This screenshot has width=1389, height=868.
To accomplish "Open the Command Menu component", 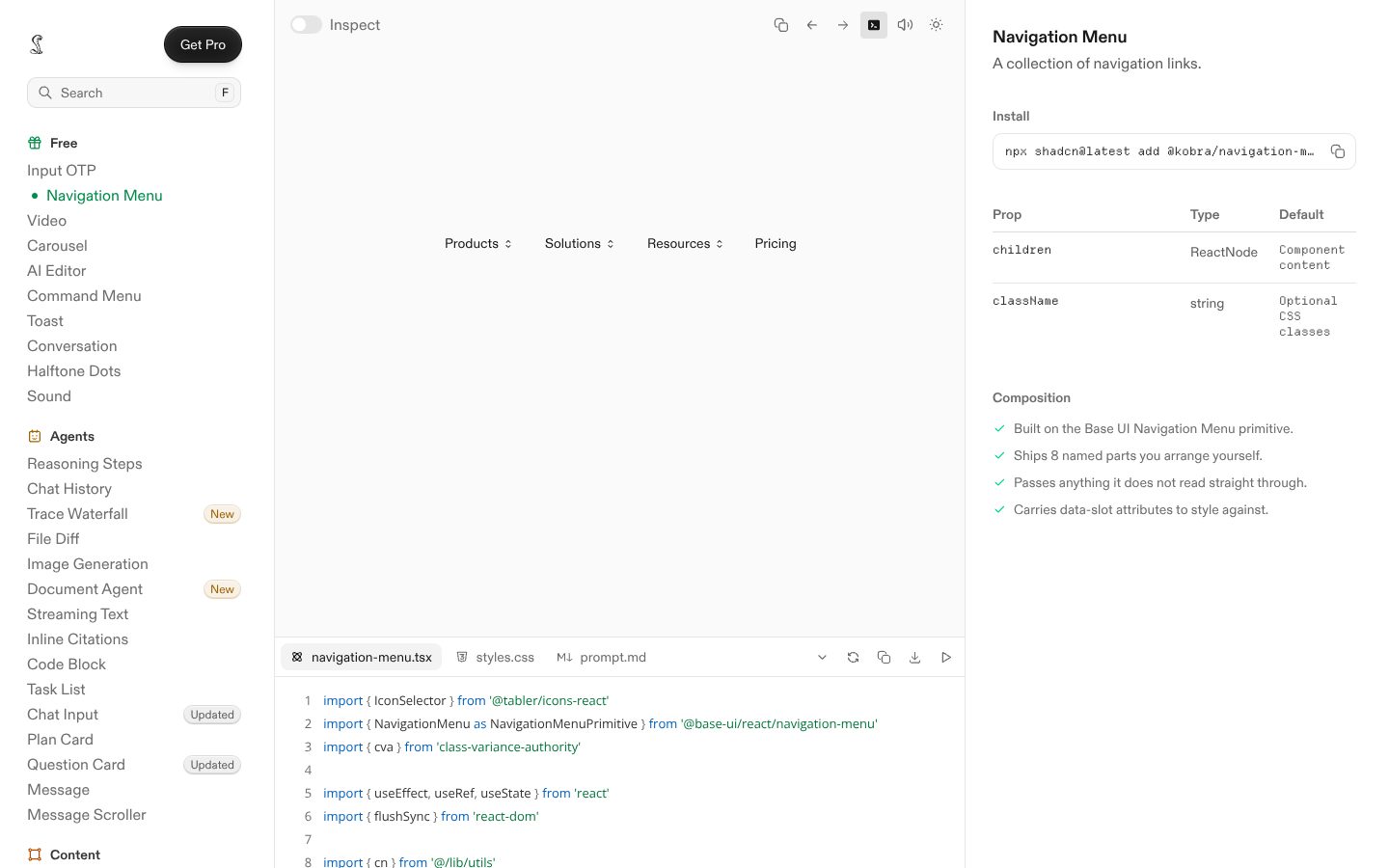I will click(84, 296).
